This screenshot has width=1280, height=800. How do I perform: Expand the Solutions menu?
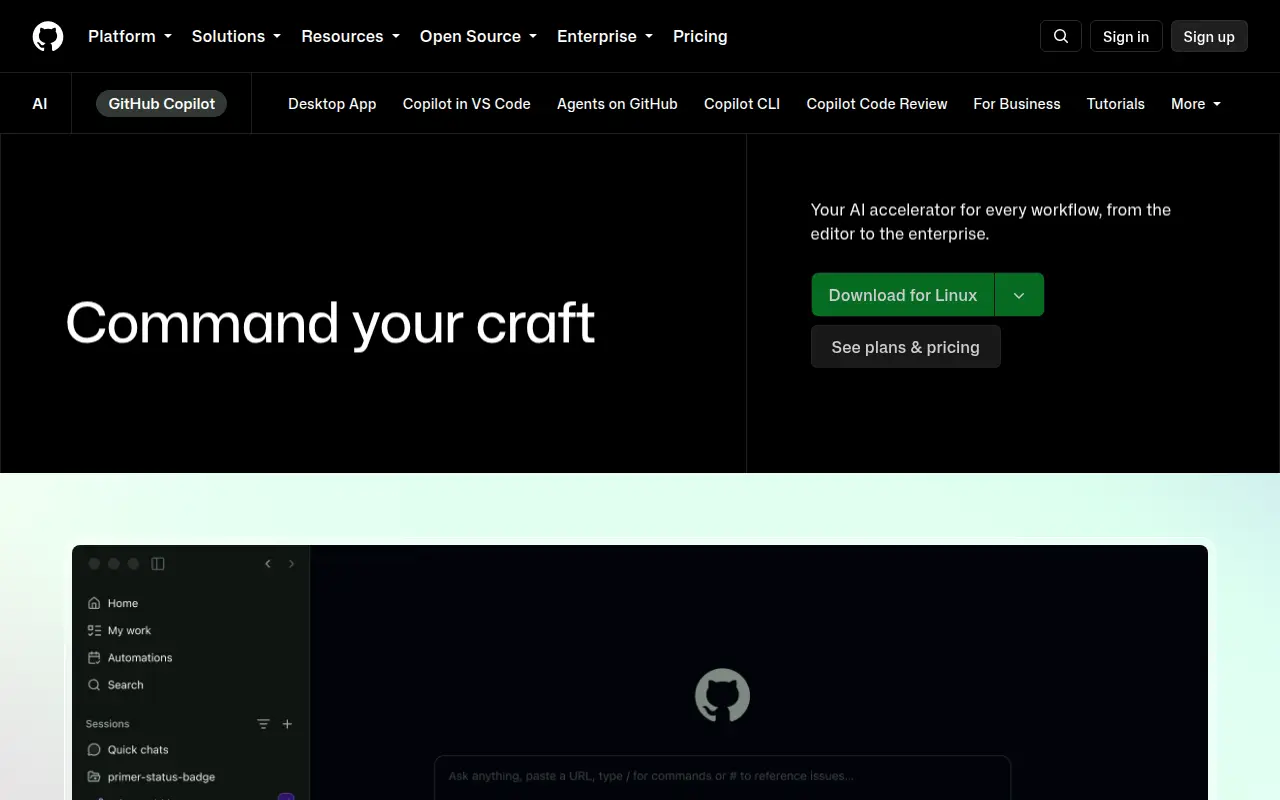[x=236, y=36]
